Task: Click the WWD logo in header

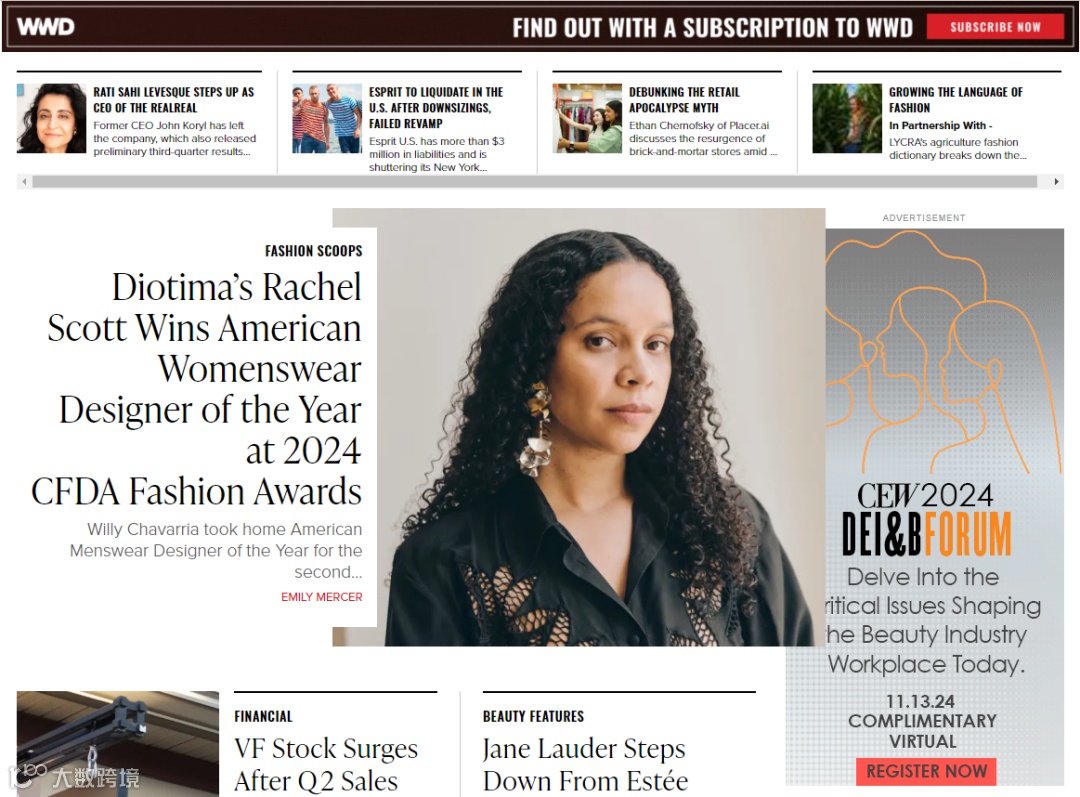Action: [x=45, y=27]
